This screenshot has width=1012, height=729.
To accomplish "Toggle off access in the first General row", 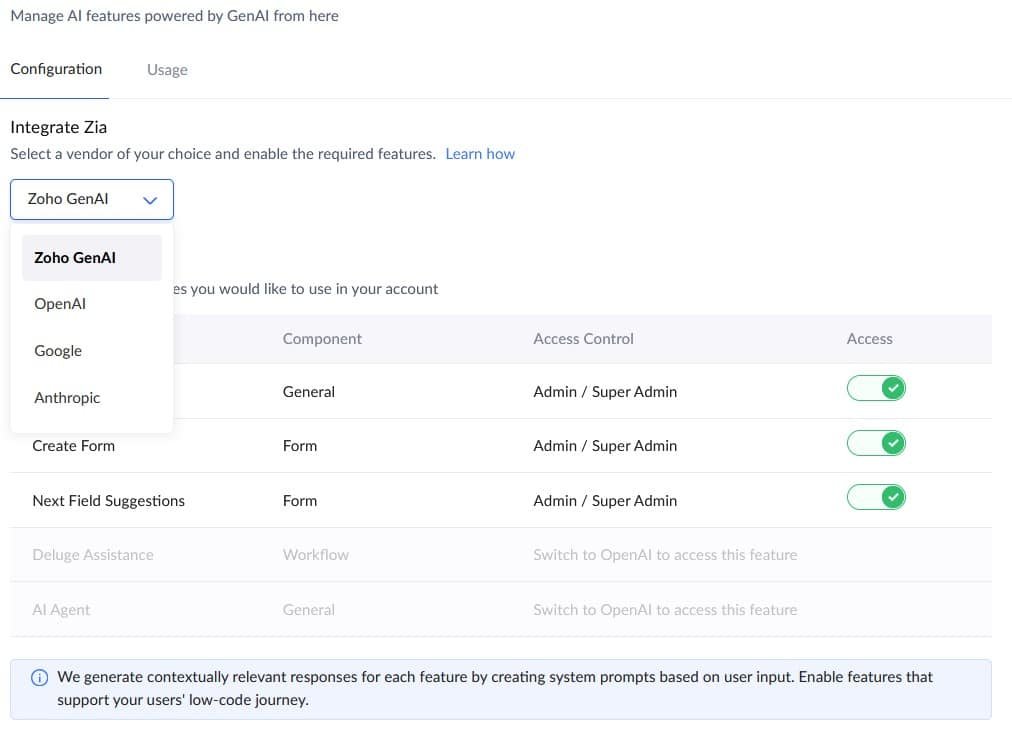I will coord(876,389).
